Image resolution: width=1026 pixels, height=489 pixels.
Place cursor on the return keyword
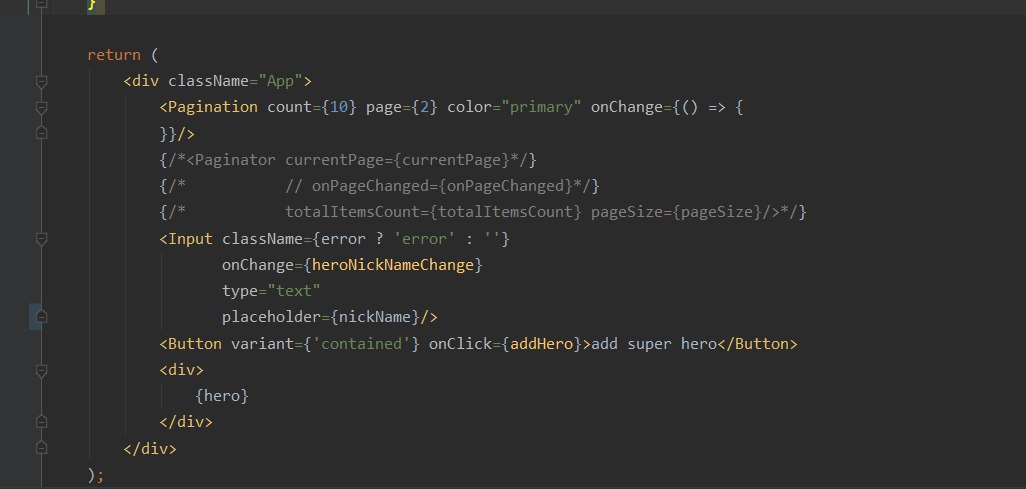(x=114, y=55)
